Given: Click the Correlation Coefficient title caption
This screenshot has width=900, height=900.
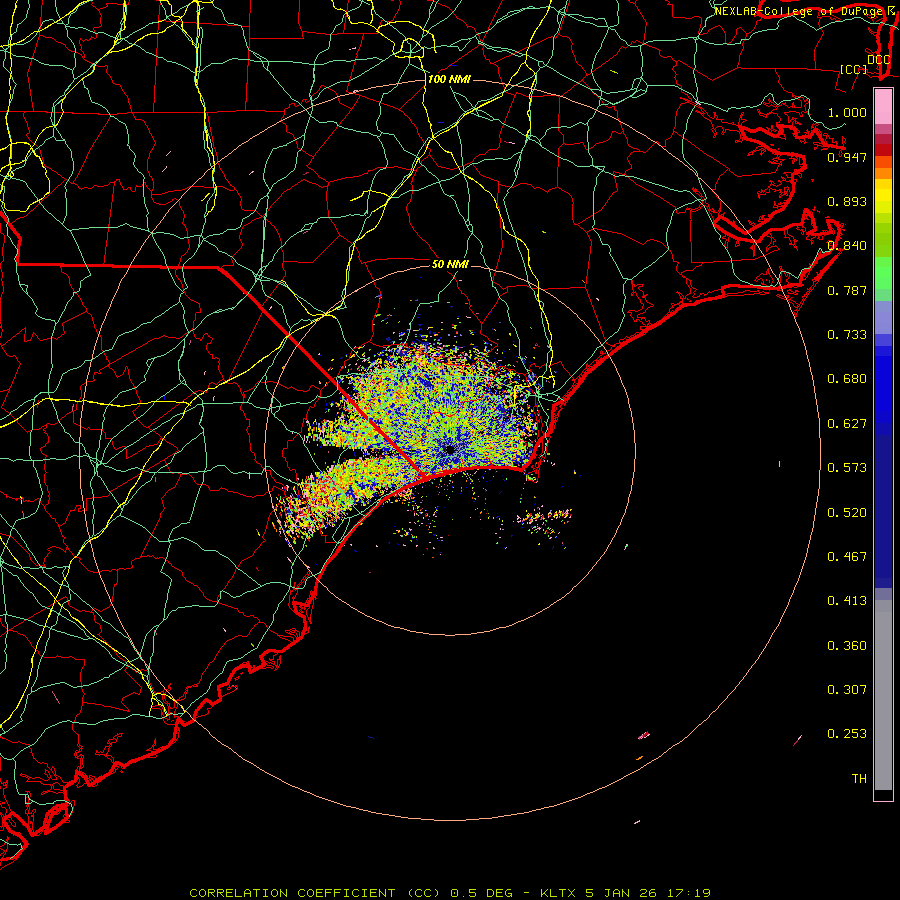Looking at the screenshot, I should click(450, 893).
